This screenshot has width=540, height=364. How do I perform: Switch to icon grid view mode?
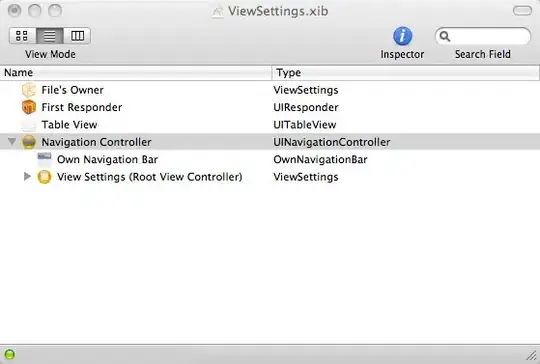tap(22, 36)
